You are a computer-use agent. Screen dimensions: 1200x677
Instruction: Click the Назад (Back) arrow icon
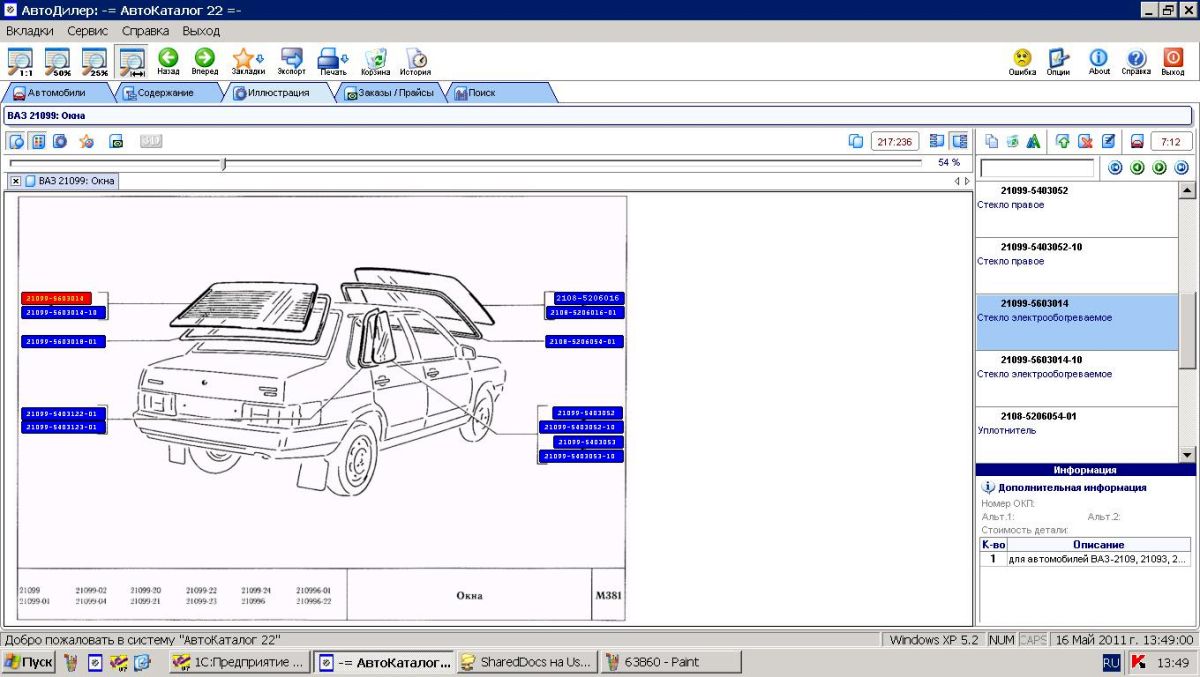(x=168, y=58)
